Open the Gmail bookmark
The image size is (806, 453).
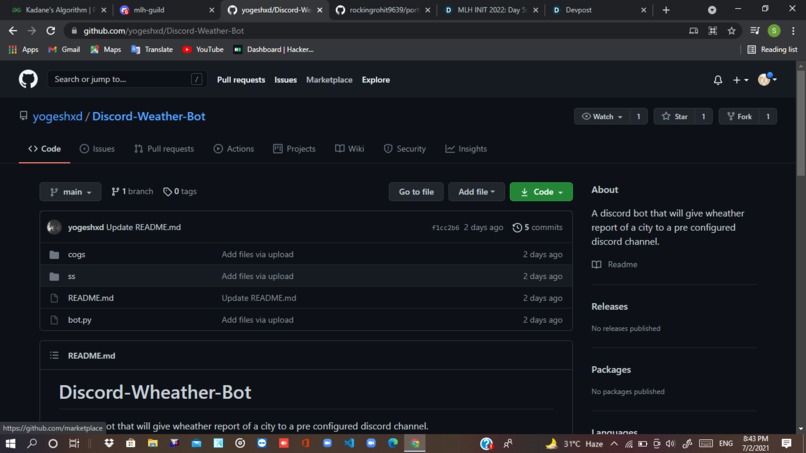point(64,49)
